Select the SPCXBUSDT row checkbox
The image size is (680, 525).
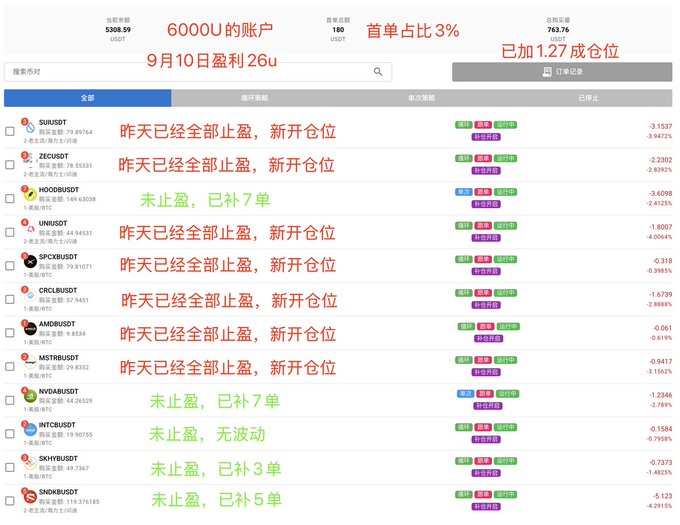tap(10, 266)
